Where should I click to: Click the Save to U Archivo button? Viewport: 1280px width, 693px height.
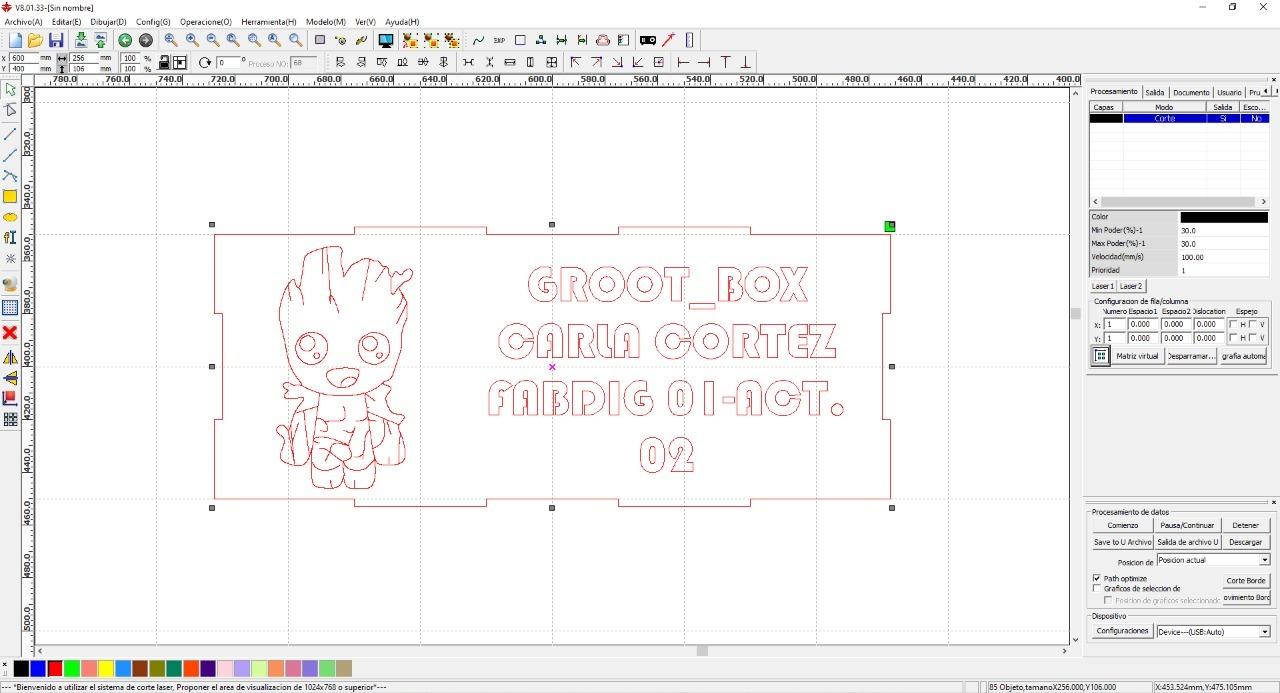point(1122,542)
